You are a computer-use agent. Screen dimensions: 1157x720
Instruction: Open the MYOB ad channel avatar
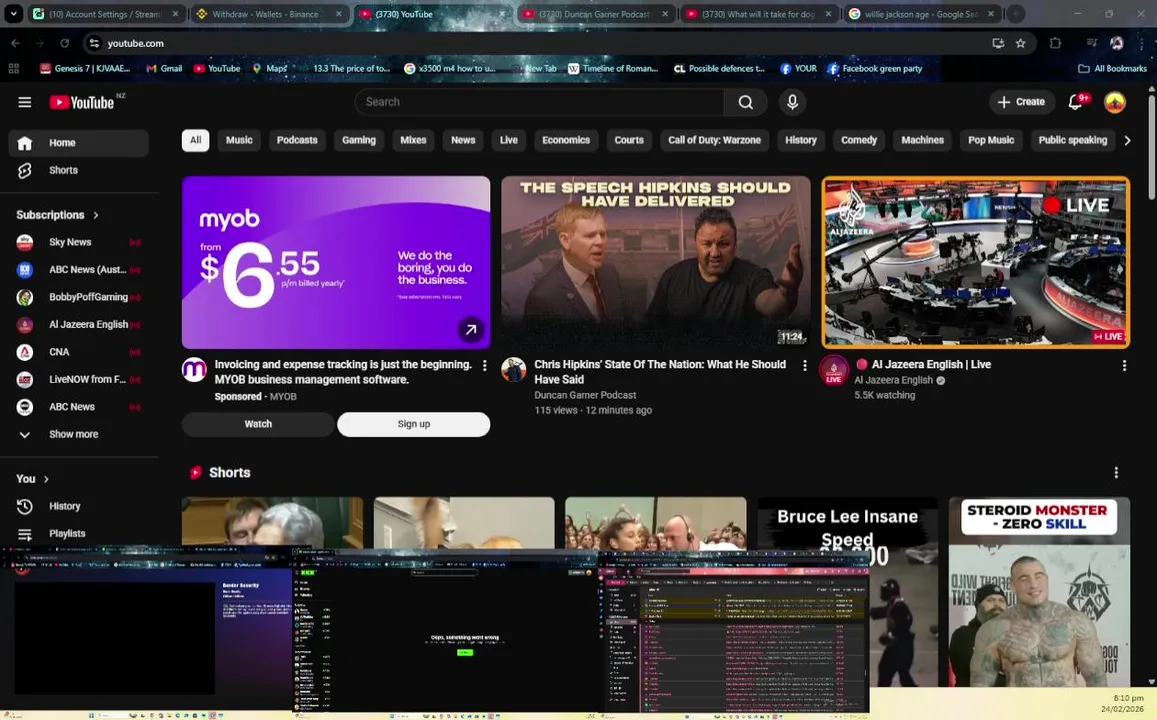click(x=194, y=370)
